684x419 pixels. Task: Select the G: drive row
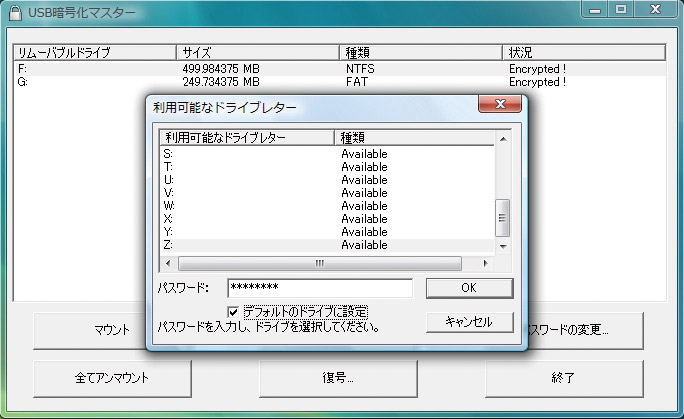click(340, 82)
